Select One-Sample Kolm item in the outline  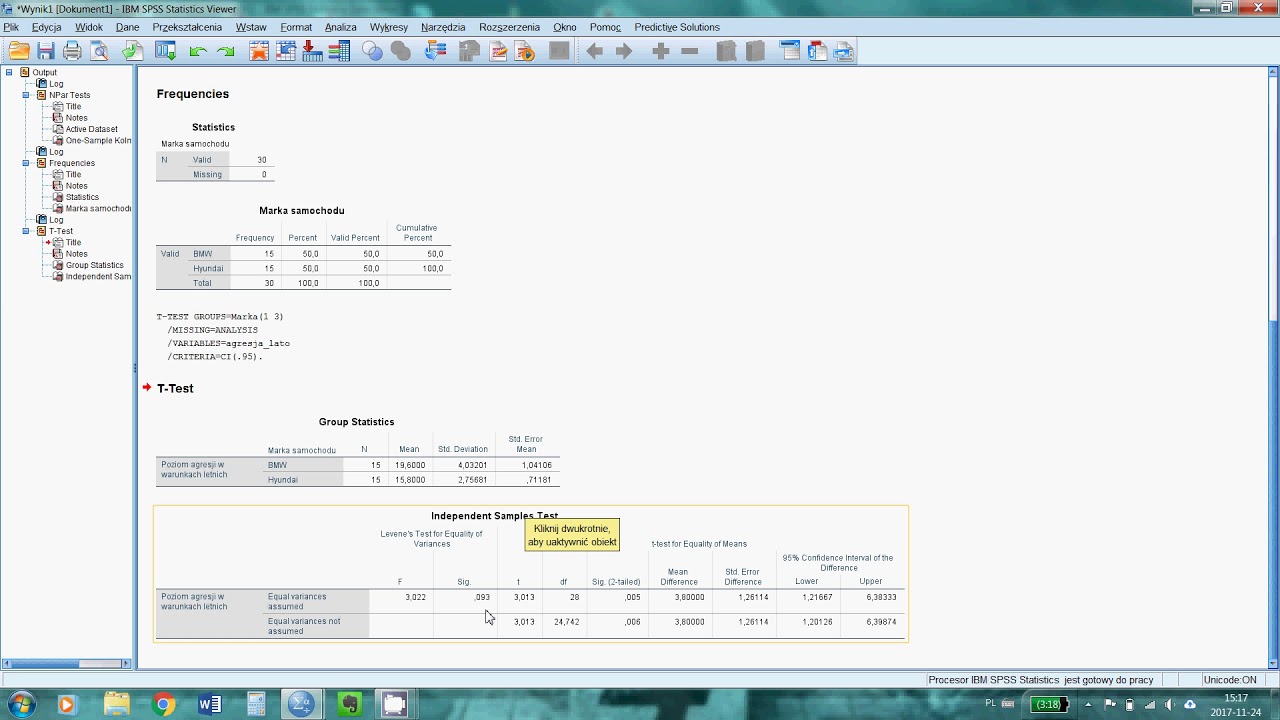click(x=98, y=140)
